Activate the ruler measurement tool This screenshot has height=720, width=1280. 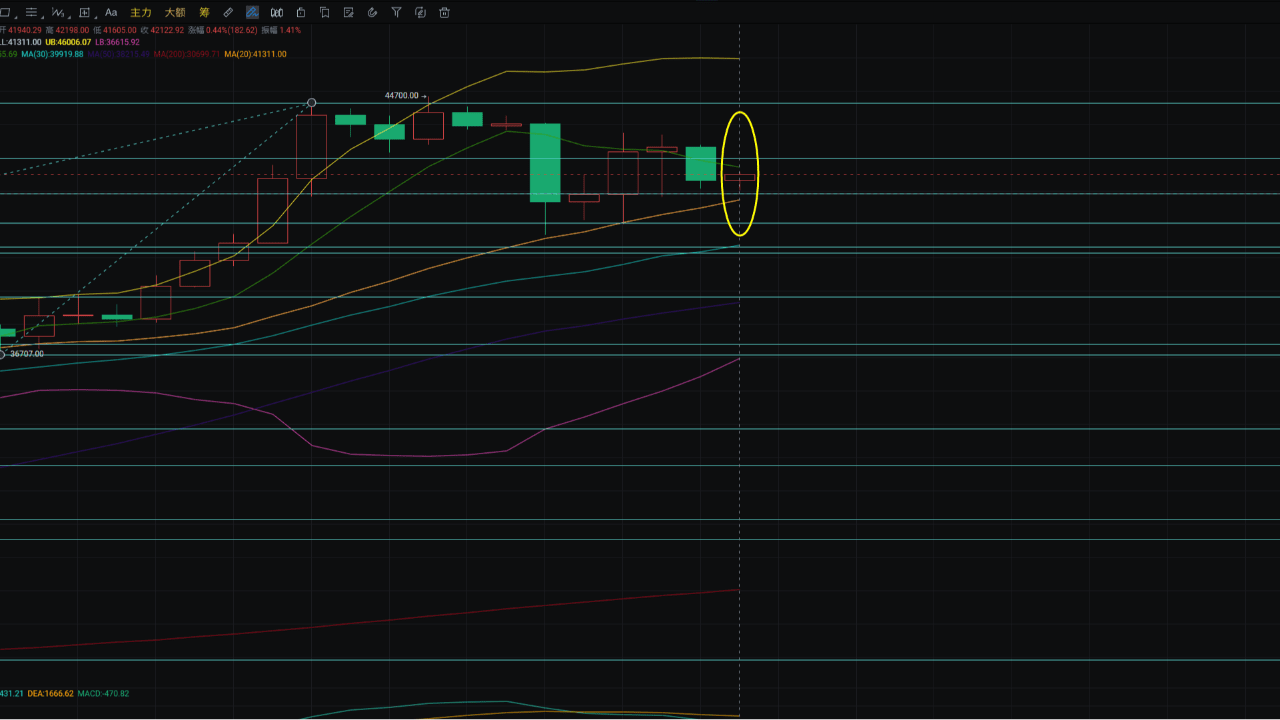228,12
